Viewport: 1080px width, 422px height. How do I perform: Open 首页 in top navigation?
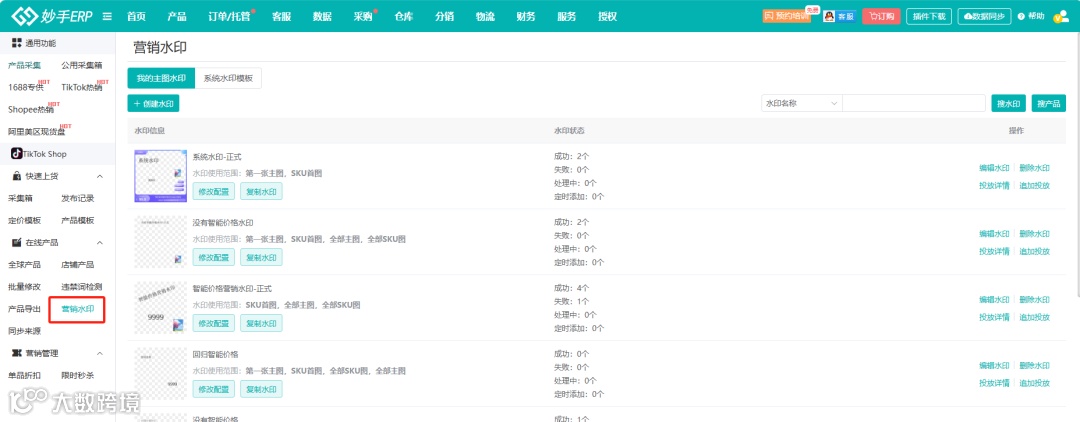coord(136,17)
